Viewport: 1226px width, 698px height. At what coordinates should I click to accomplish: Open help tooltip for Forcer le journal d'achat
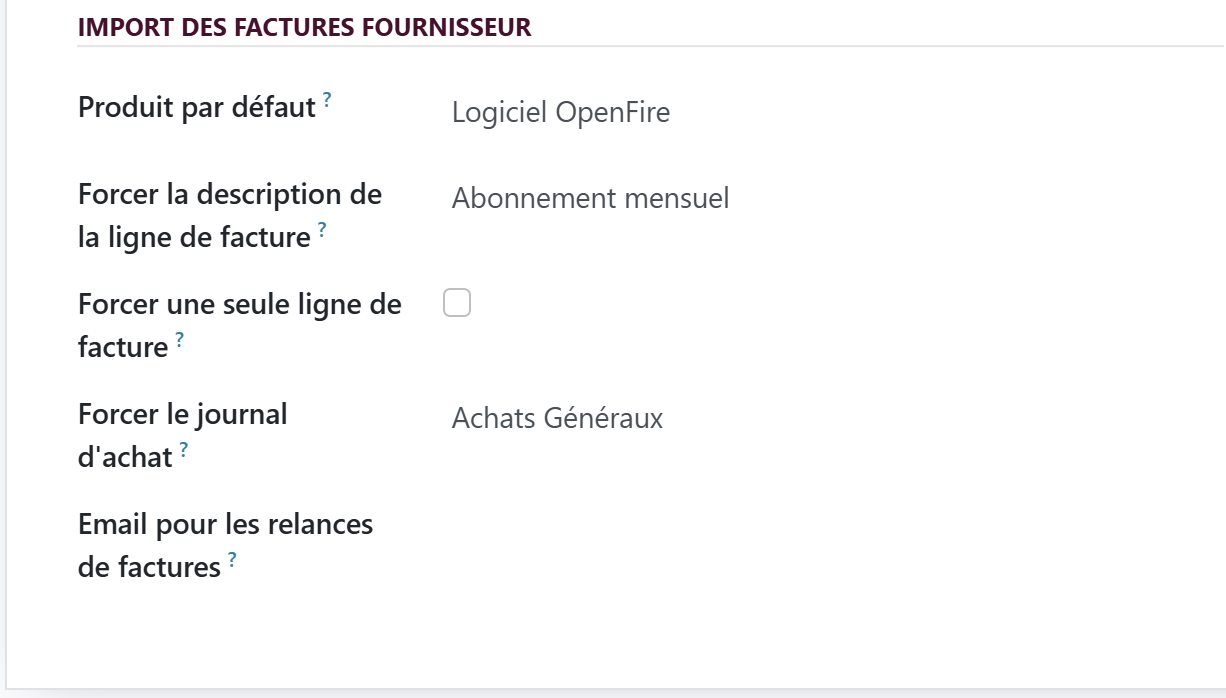click(184, 450)
